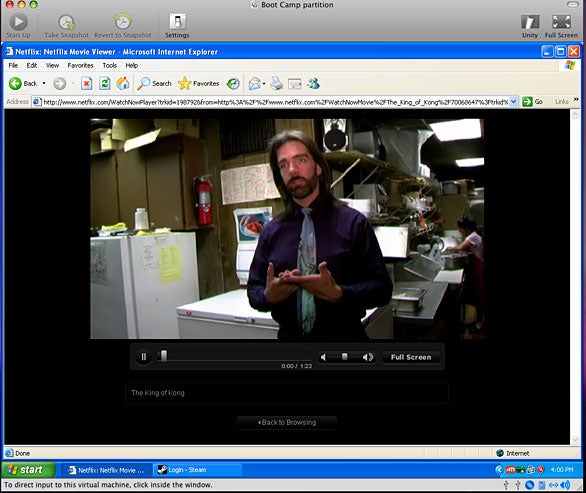Open the Favorites menu
The image size is (586, 493).
click(x=80, y=65)
